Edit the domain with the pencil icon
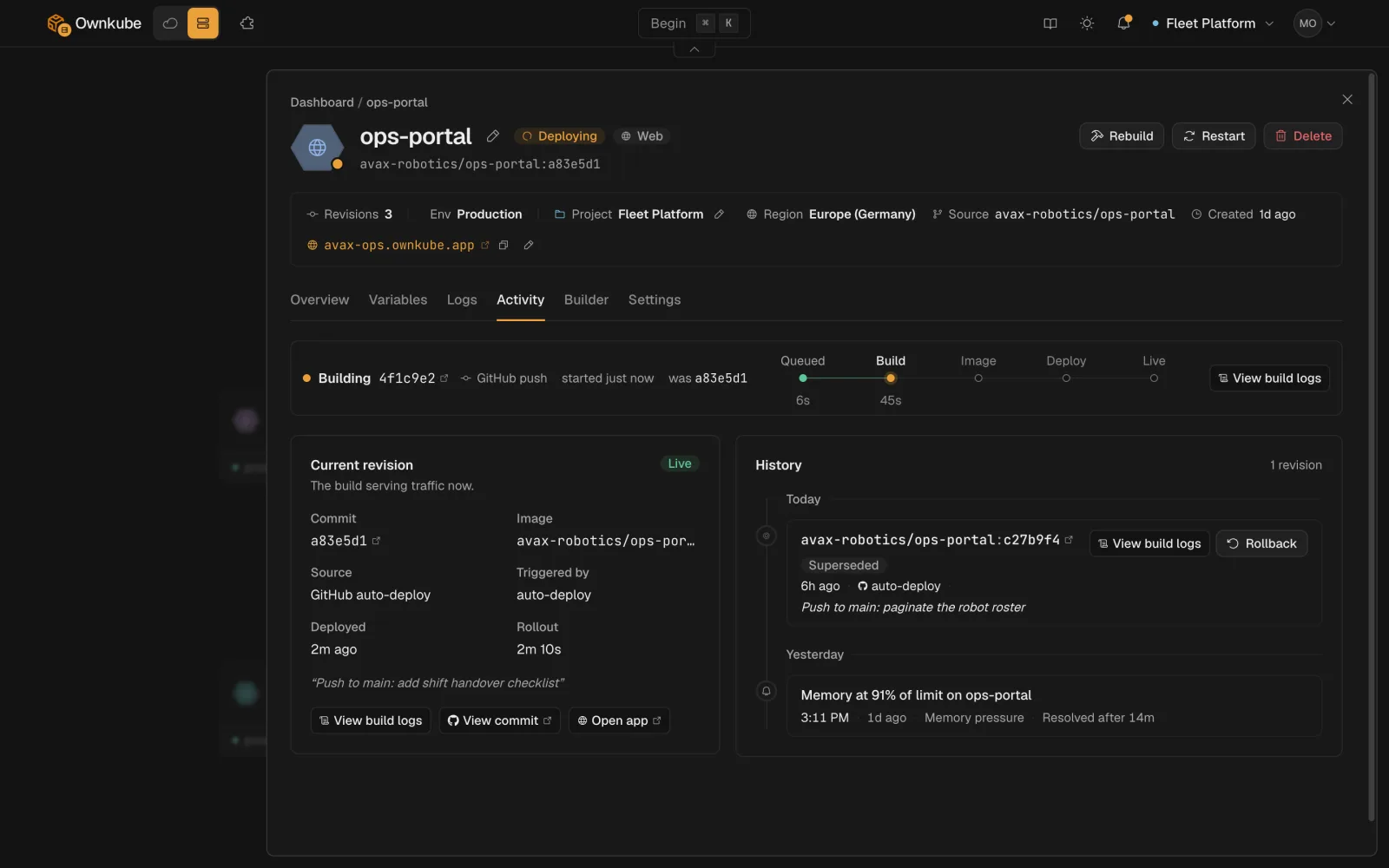 coord(528,246)
